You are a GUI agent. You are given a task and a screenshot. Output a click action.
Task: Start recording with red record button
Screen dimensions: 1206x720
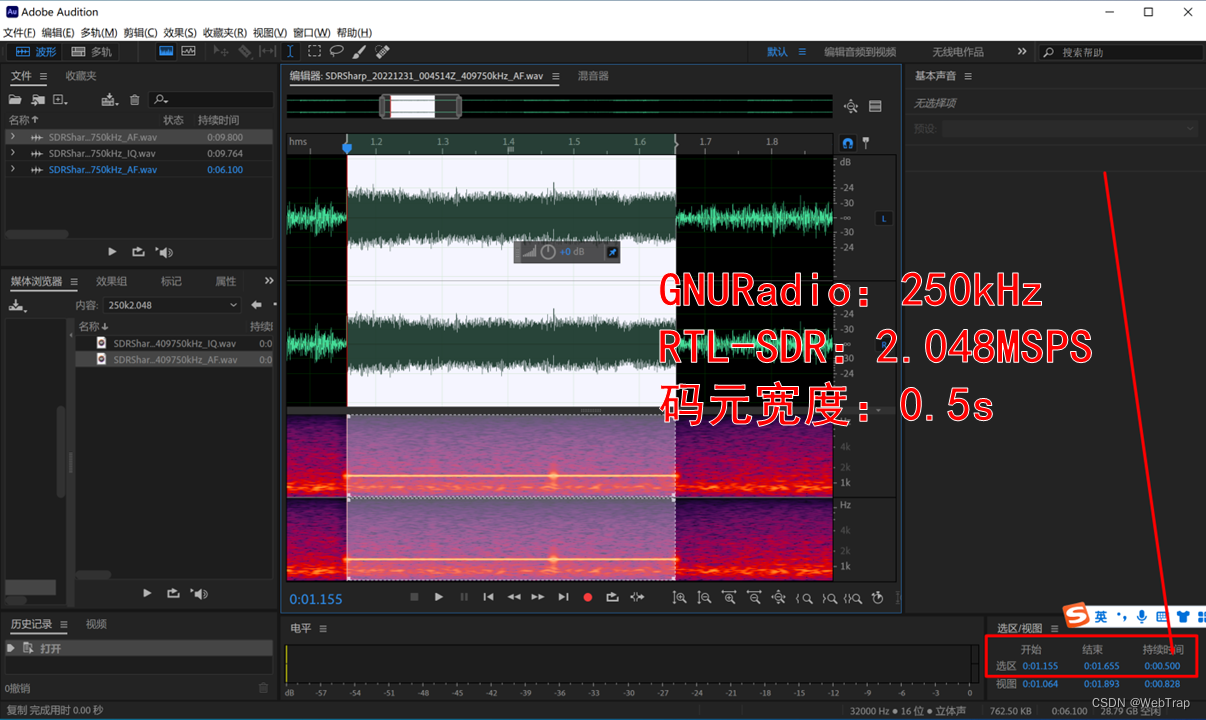click(588, 597)
